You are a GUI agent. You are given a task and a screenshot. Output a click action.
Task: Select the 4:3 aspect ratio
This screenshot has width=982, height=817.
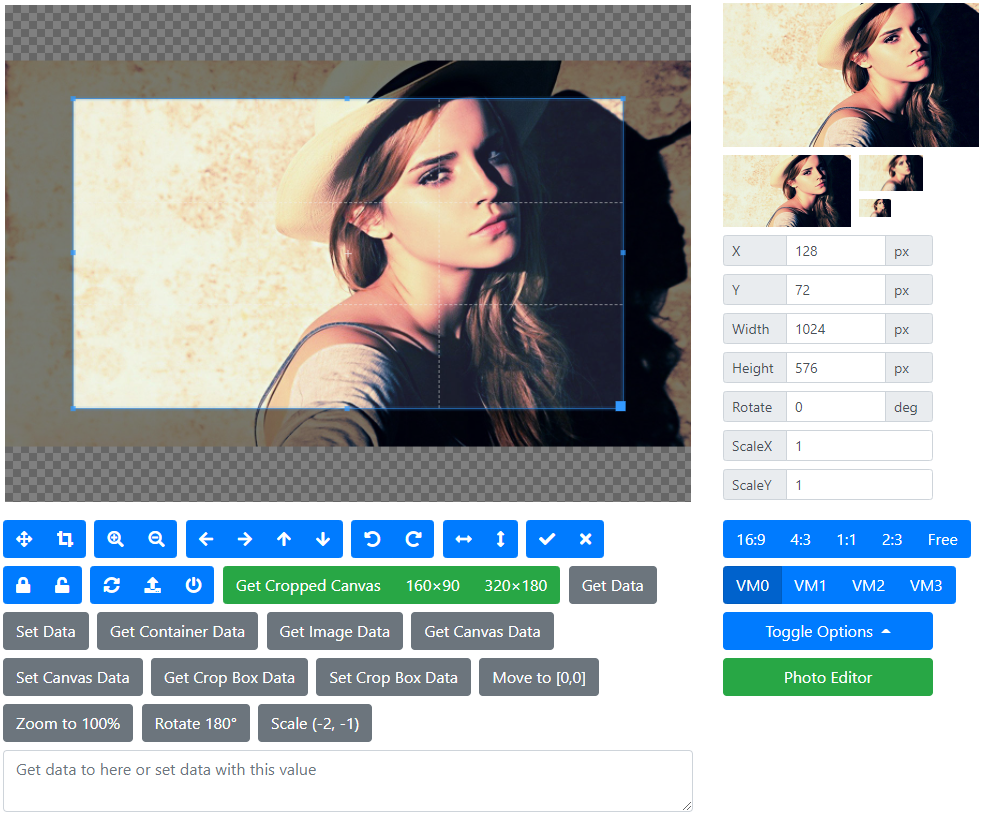tap(800, 539)
